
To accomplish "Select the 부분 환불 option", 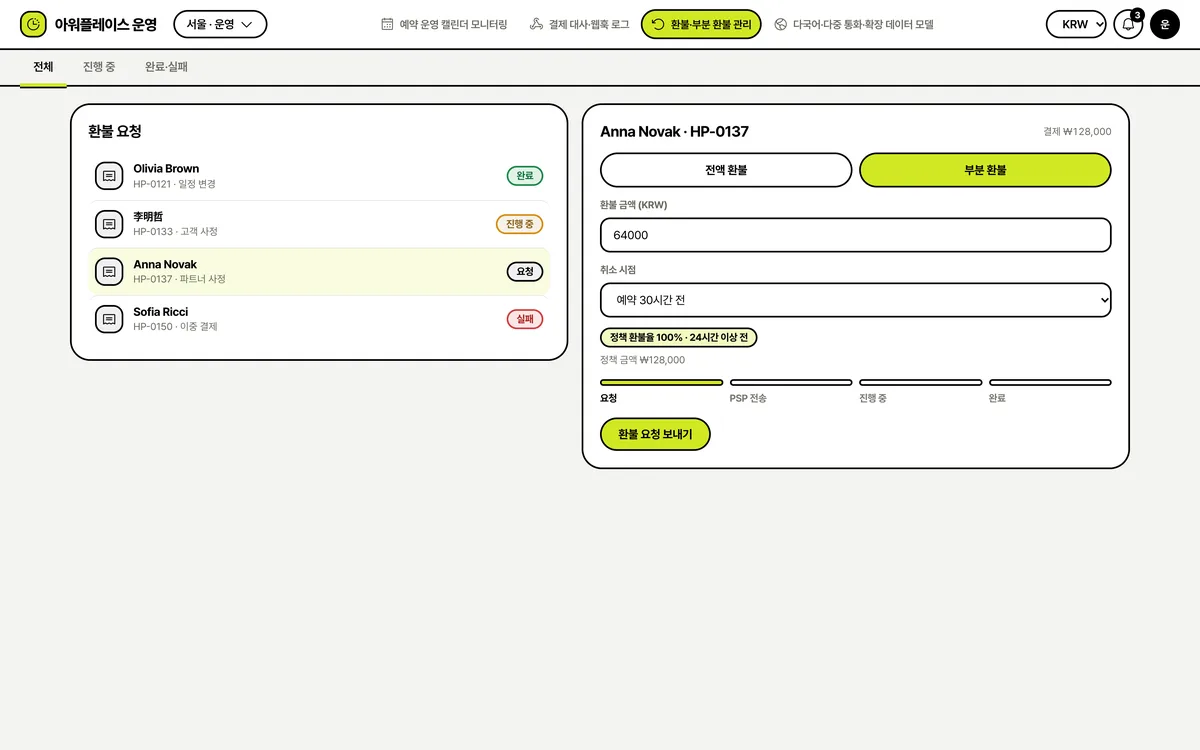I will click(x=985, y=170).
